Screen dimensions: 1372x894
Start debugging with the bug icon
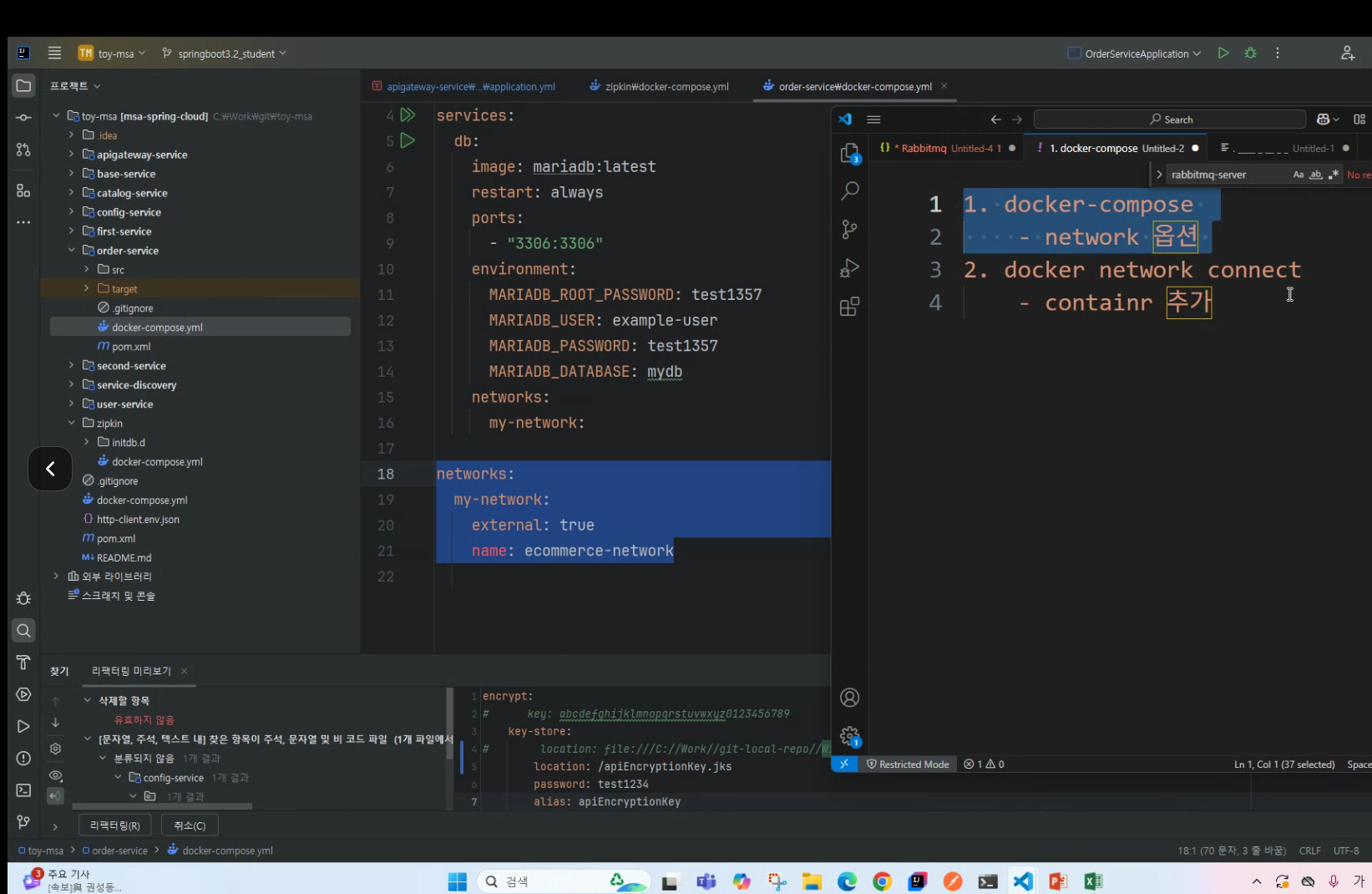[x=1250, y=53]
